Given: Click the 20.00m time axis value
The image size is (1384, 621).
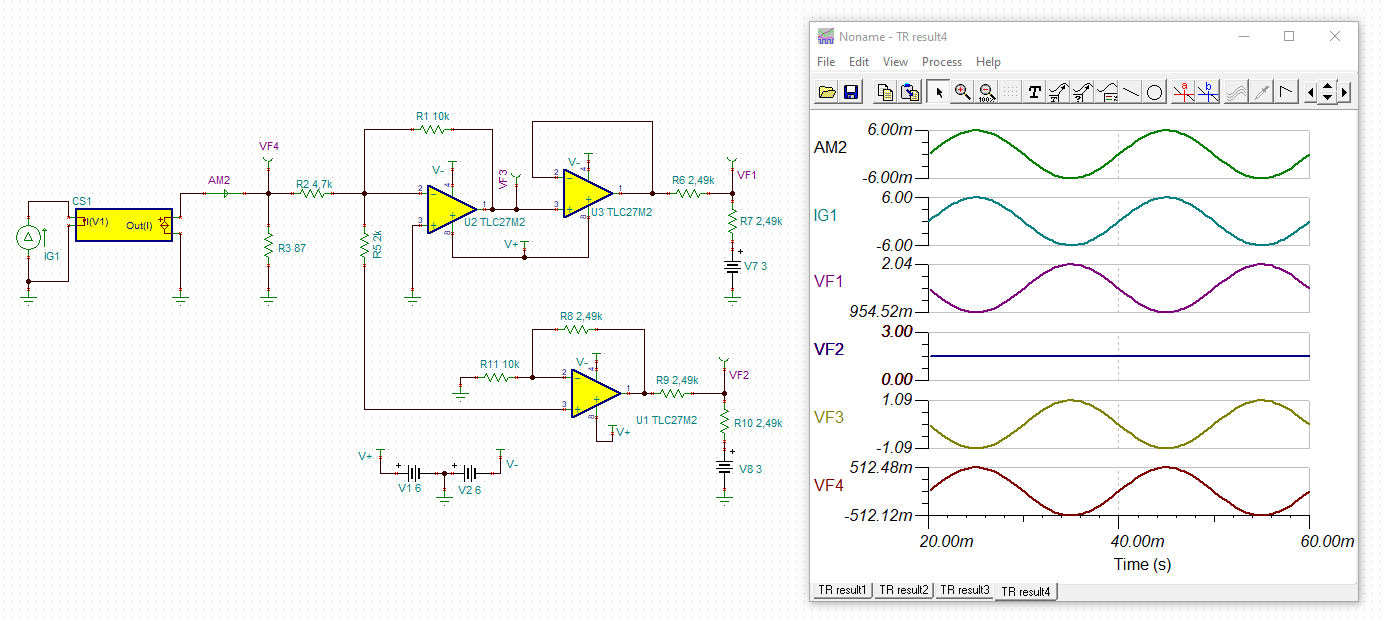Looking at the screenshot, I should click(946, 541).
